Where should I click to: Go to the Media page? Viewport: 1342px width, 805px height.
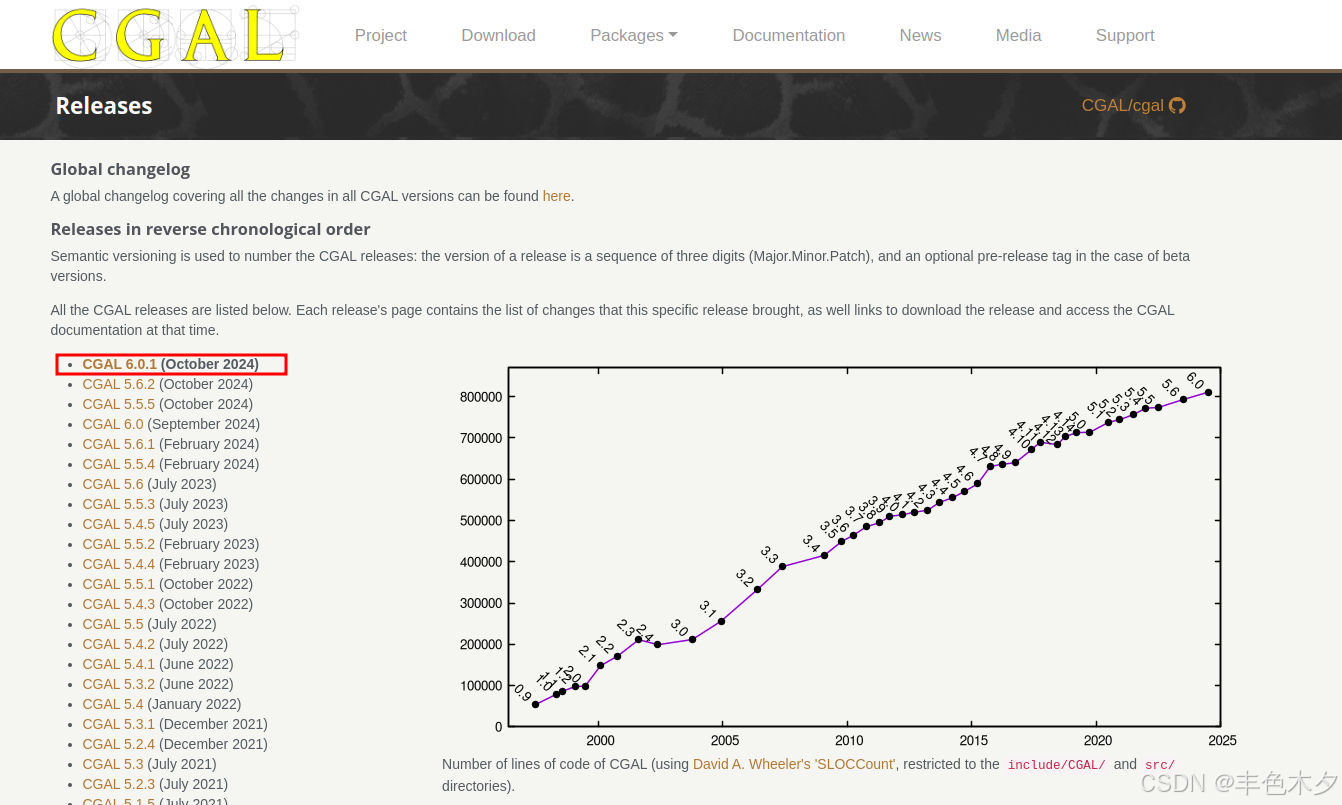(1018, 35)
